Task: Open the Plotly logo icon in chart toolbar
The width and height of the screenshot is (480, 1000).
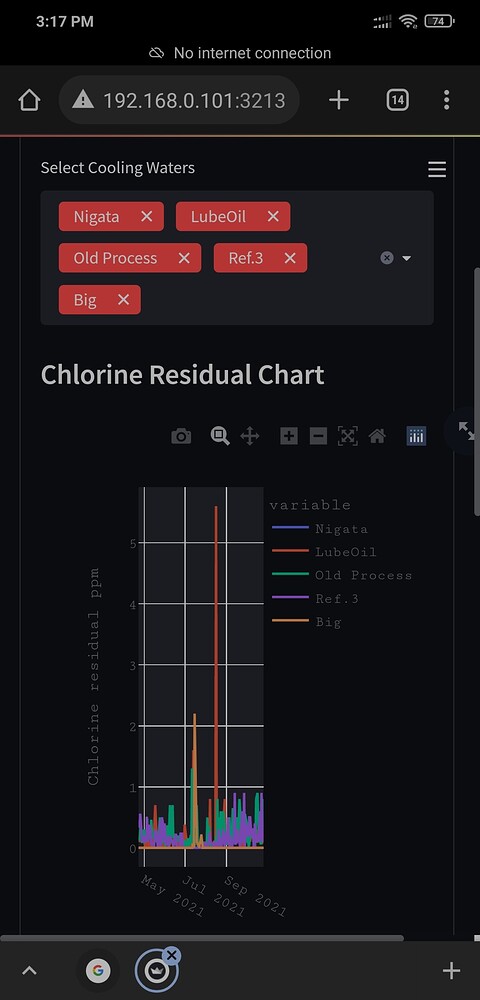Action: [x=416, y=436]
